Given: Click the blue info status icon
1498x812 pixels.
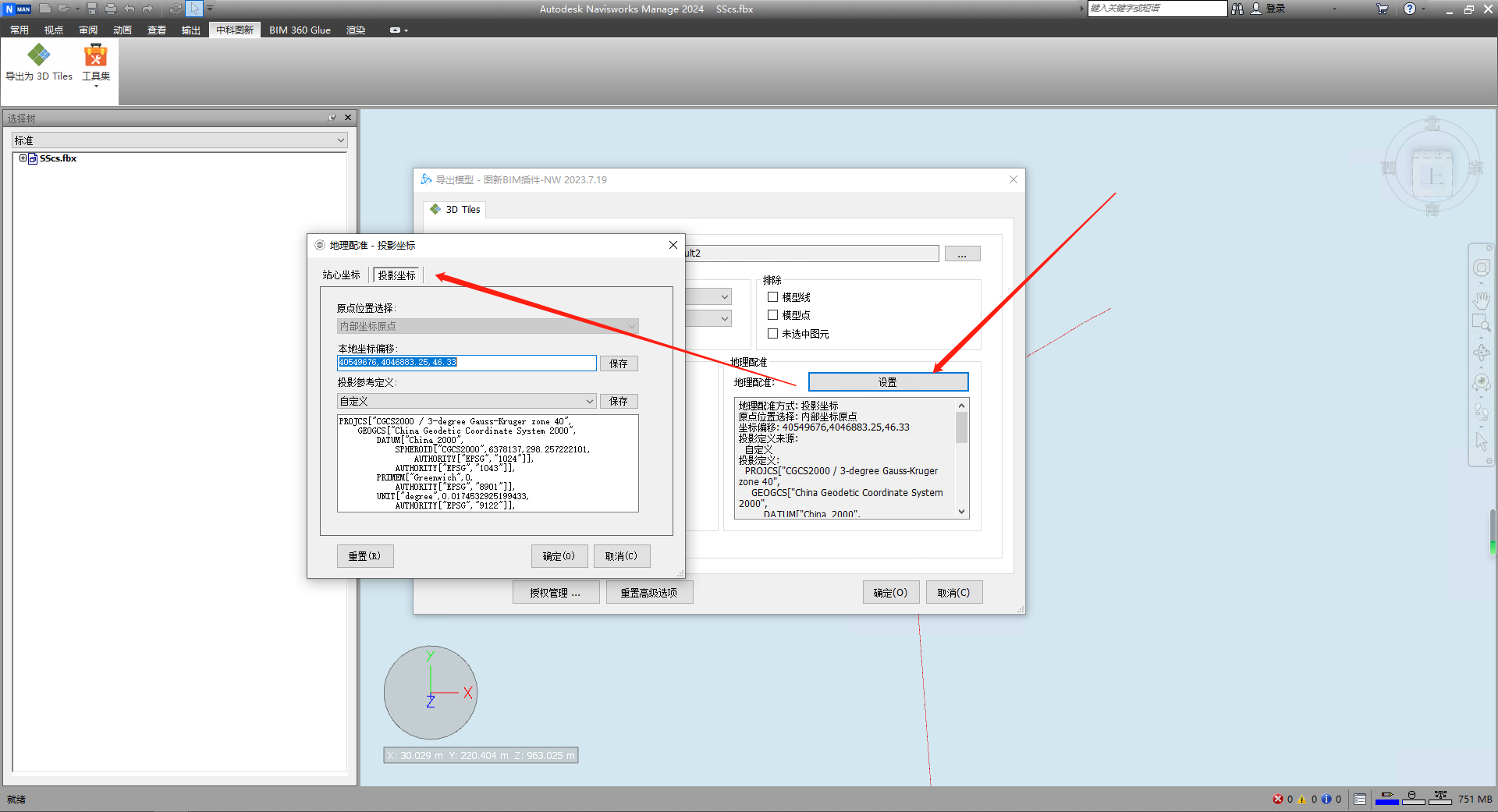Looking at the screenshot, I should pos(1326,799).
